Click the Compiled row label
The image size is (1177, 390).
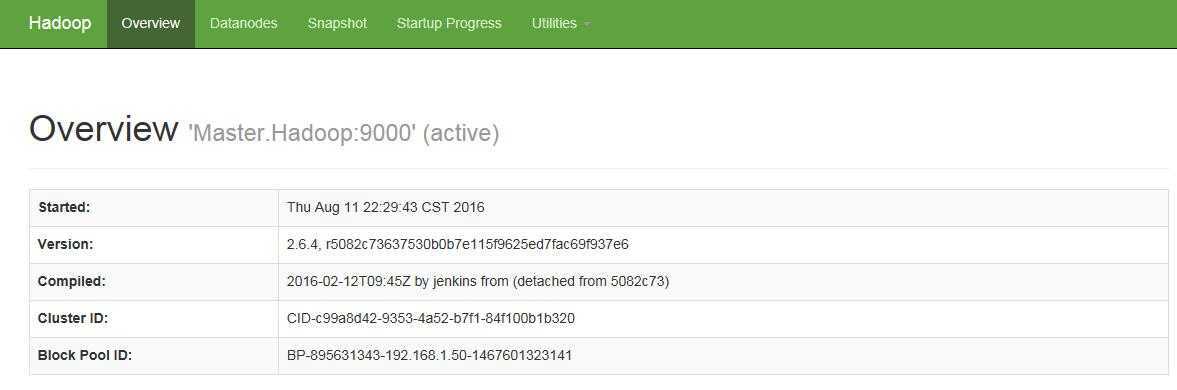pyautogui.click(x=71, y=281)
